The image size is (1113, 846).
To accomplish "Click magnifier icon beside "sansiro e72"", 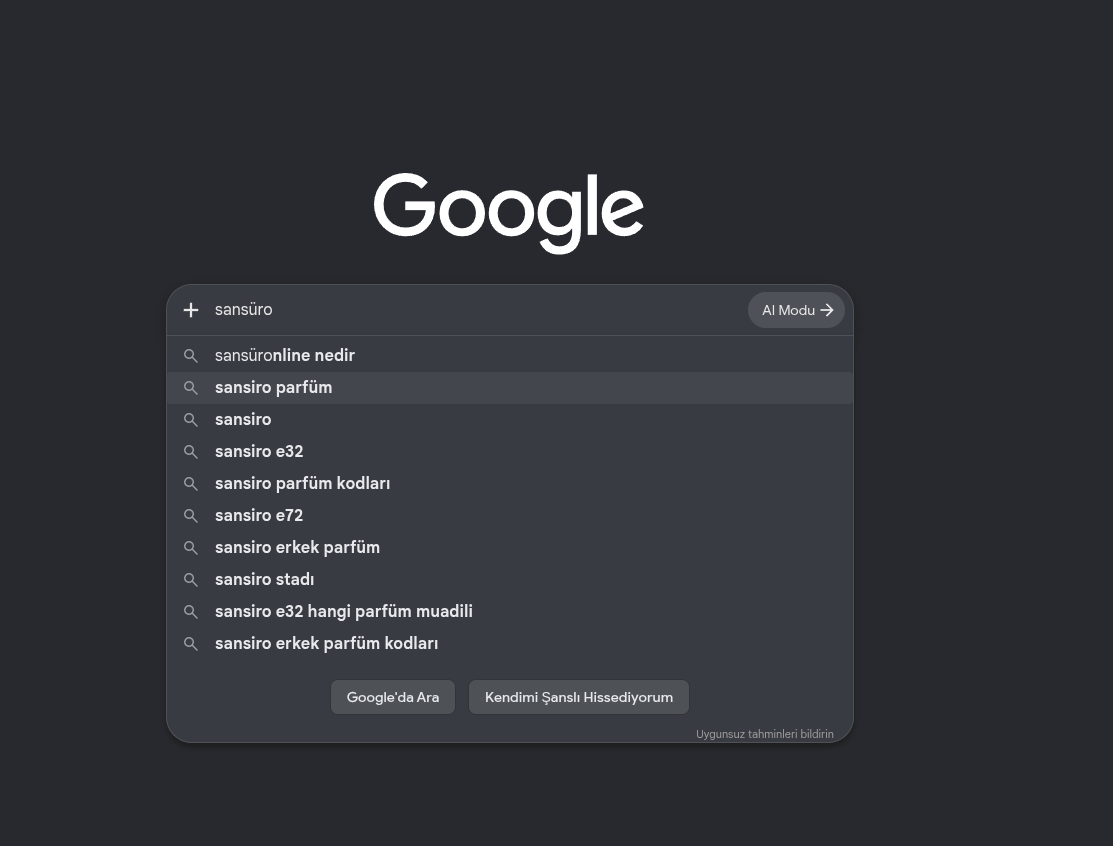I will (190, 515).
